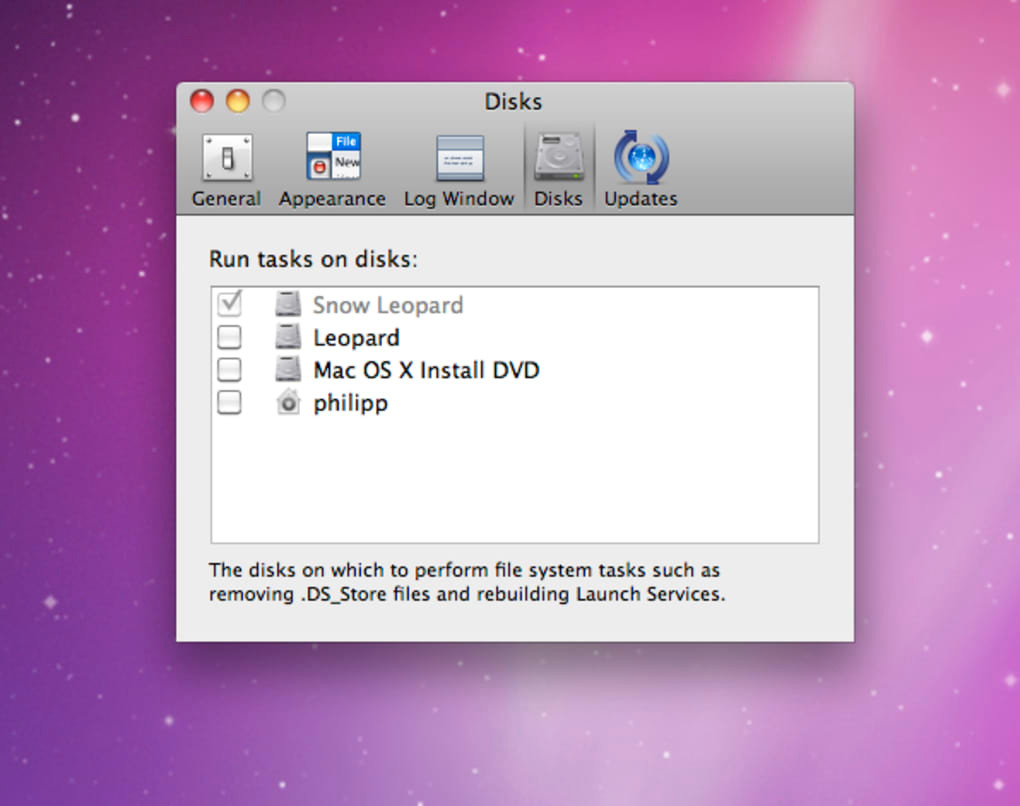Click the Snow Leopard drive icon
The width and height of the screenshot is (1020, 806).
[x=288, y=304]
